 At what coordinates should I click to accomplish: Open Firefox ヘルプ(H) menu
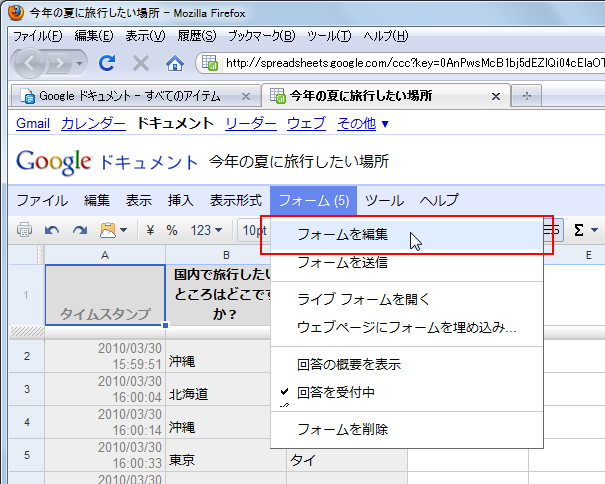[x=386, y=36]
